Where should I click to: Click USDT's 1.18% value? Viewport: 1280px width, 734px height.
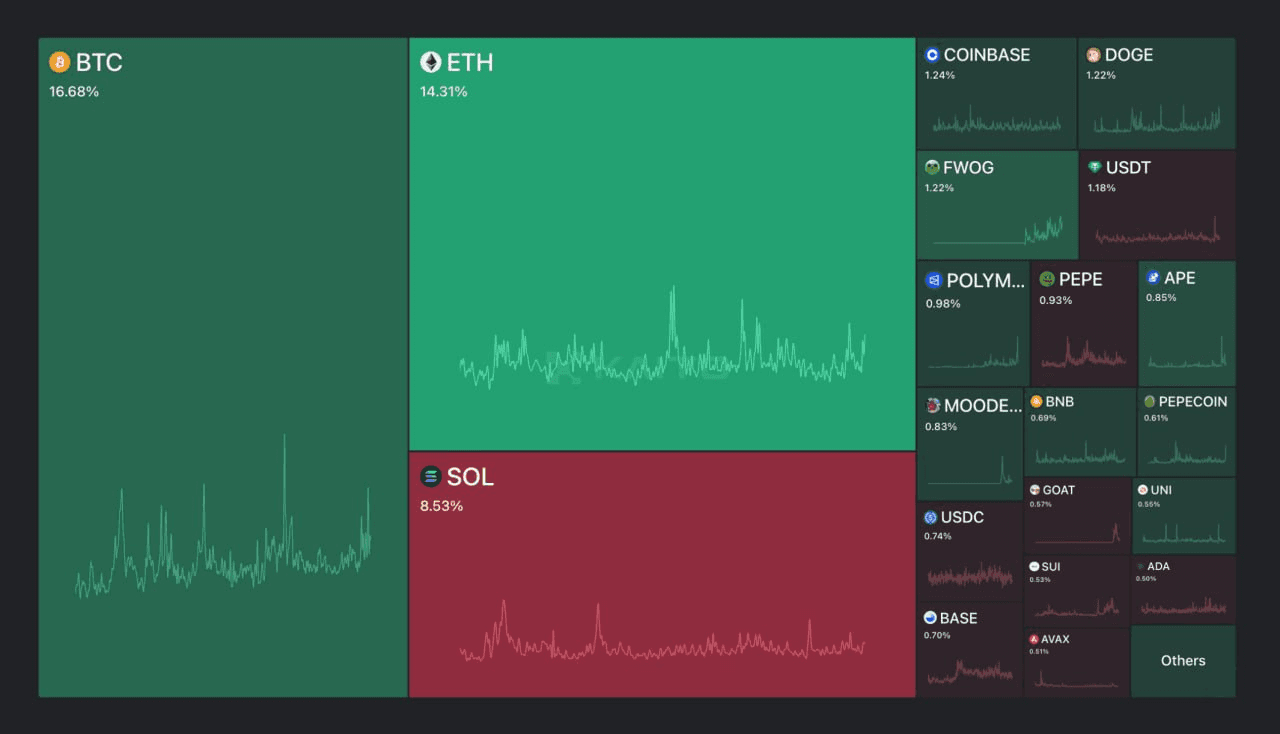[x=1102, y=188]
